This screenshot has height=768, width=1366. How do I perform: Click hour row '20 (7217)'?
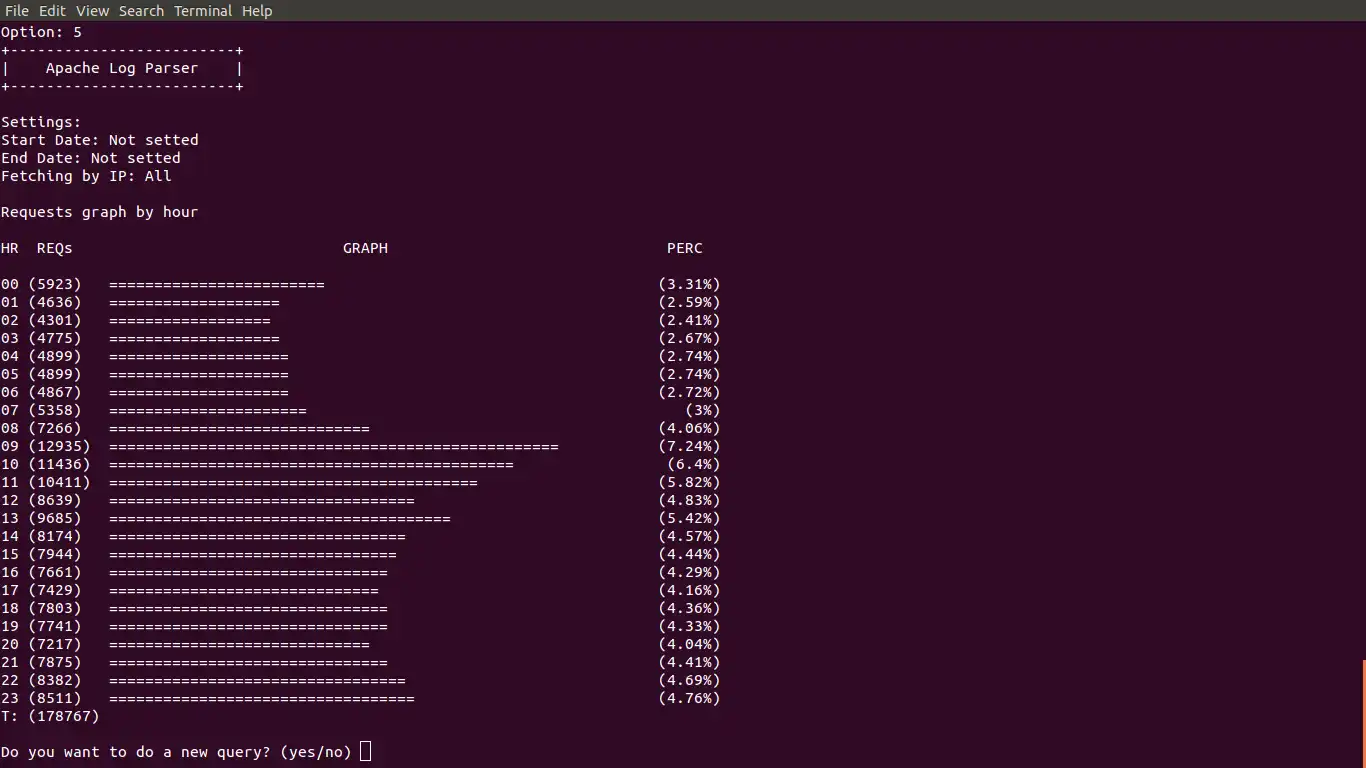[x=361, y=644]
